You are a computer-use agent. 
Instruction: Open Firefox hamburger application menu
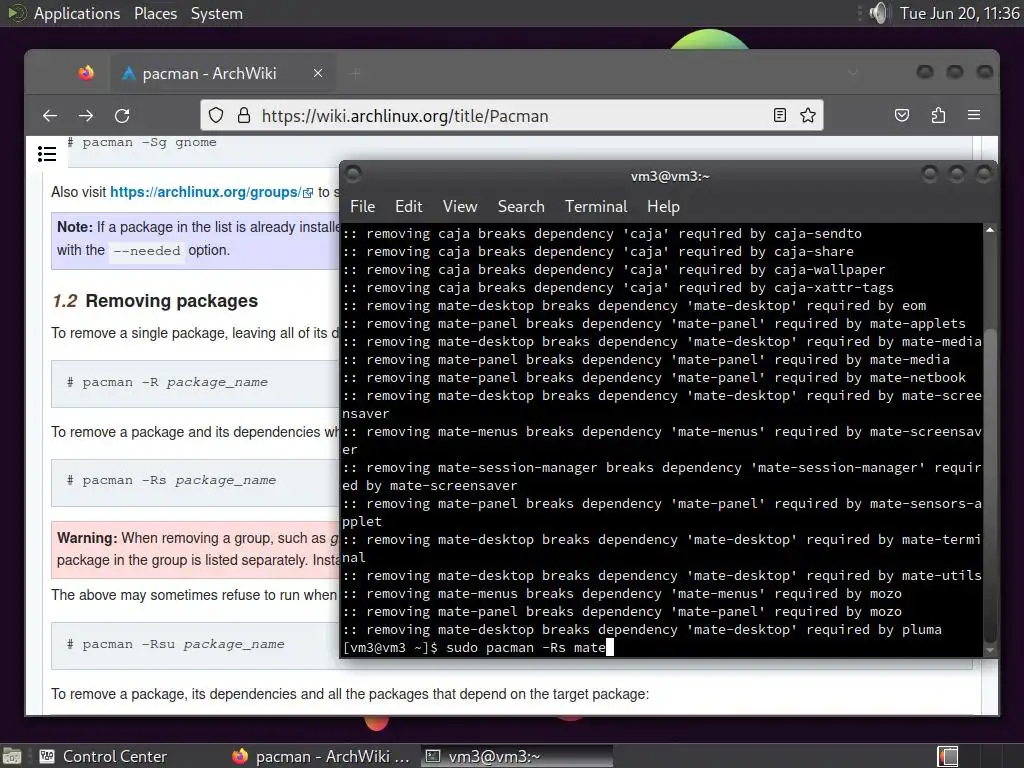pyautogui.click(x=974, y=115)
